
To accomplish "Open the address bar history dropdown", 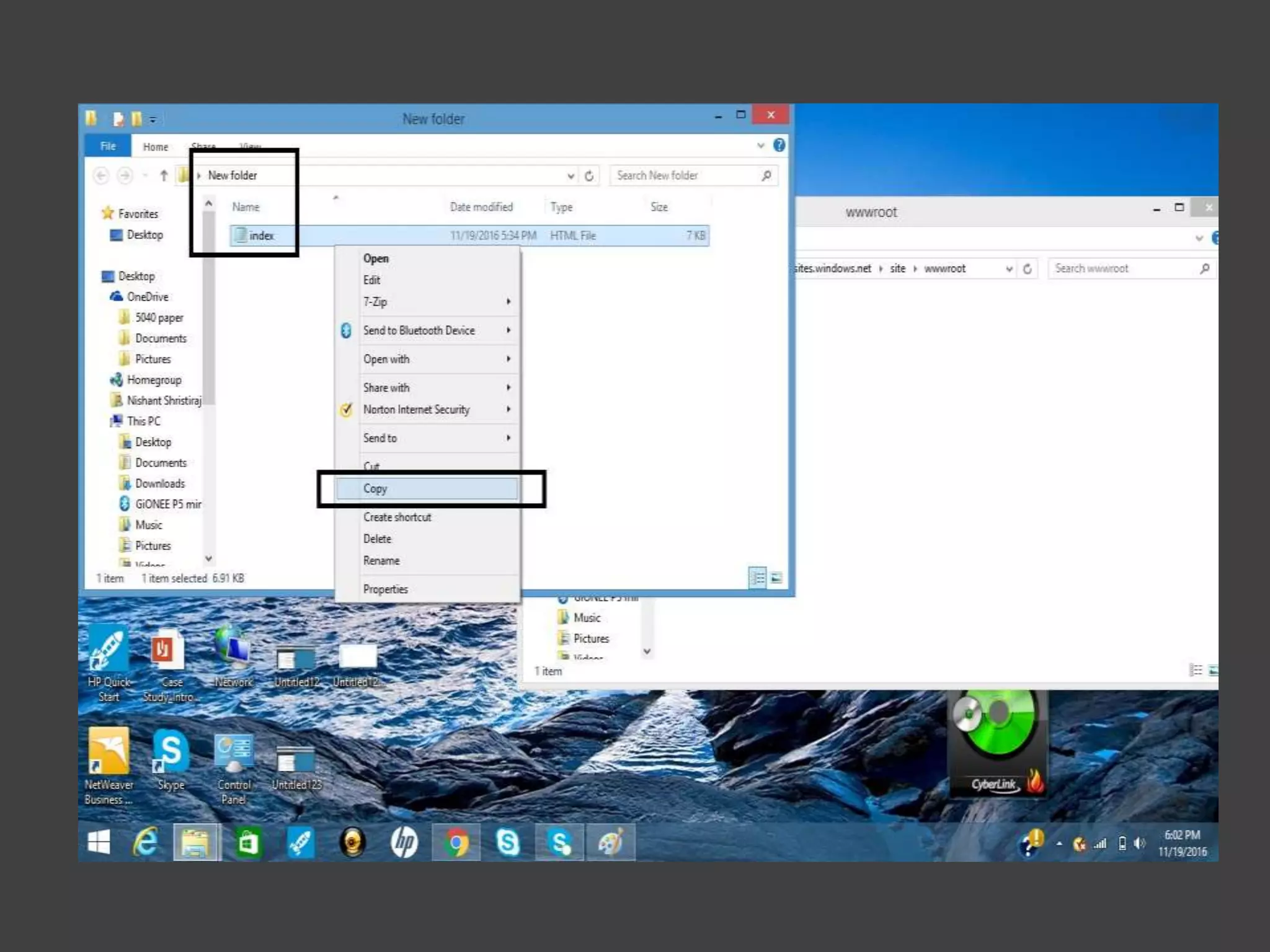I will (x=571, y=176).
